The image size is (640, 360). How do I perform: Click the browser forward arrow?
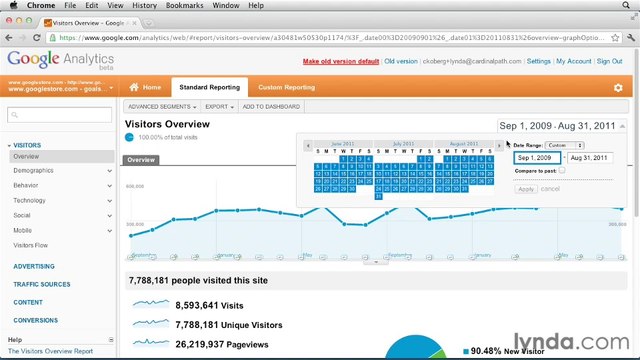tap(22, 38)
